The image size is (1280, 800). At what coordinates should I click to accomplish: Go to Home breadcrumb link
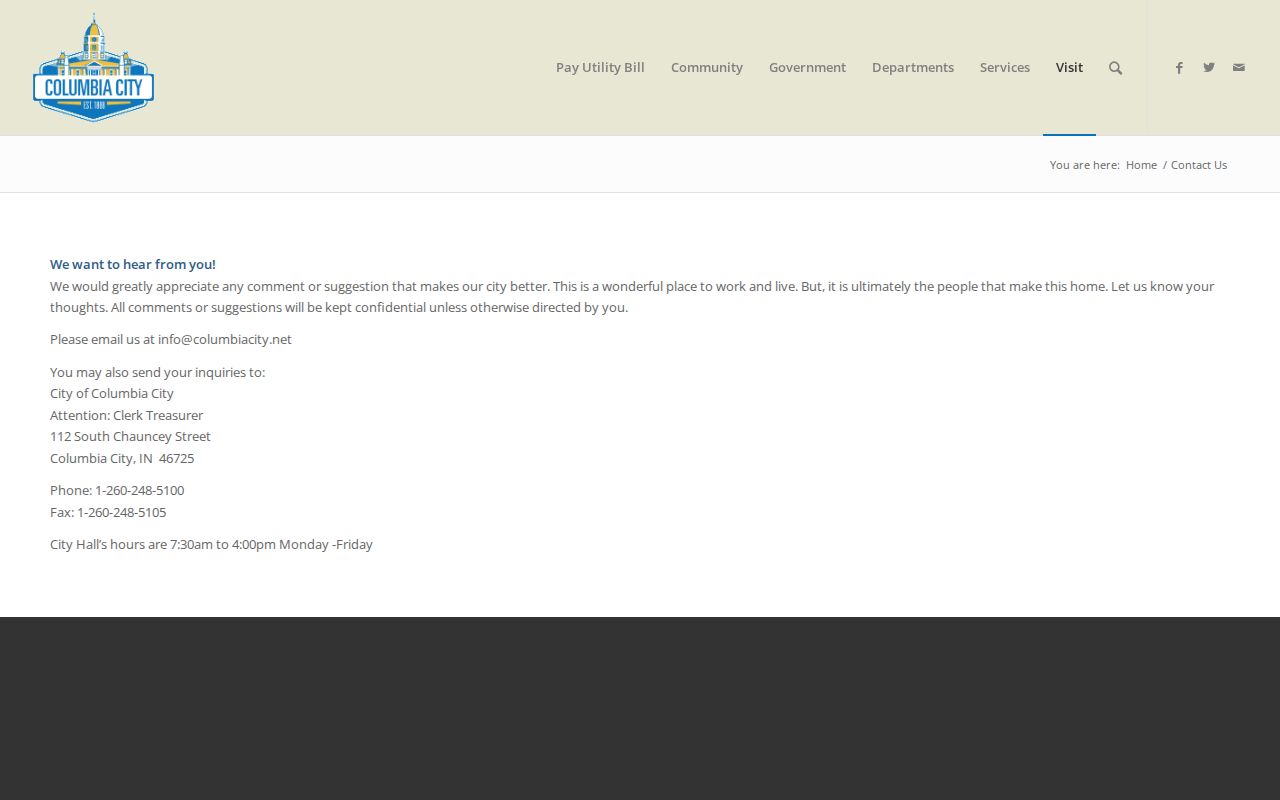[x=1141, y=165]
